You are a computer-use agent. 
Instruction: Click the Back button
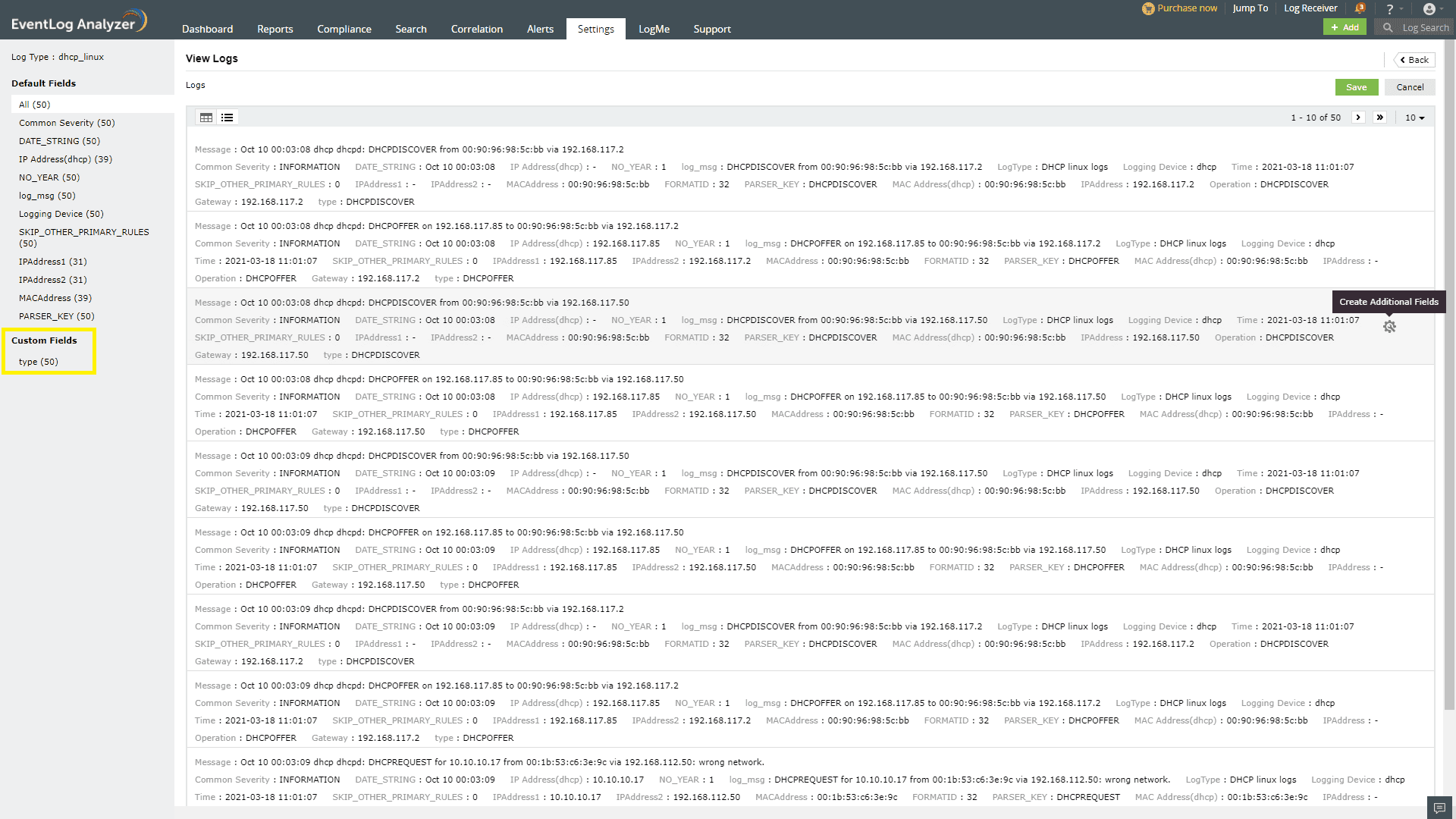pos(1414,60)
